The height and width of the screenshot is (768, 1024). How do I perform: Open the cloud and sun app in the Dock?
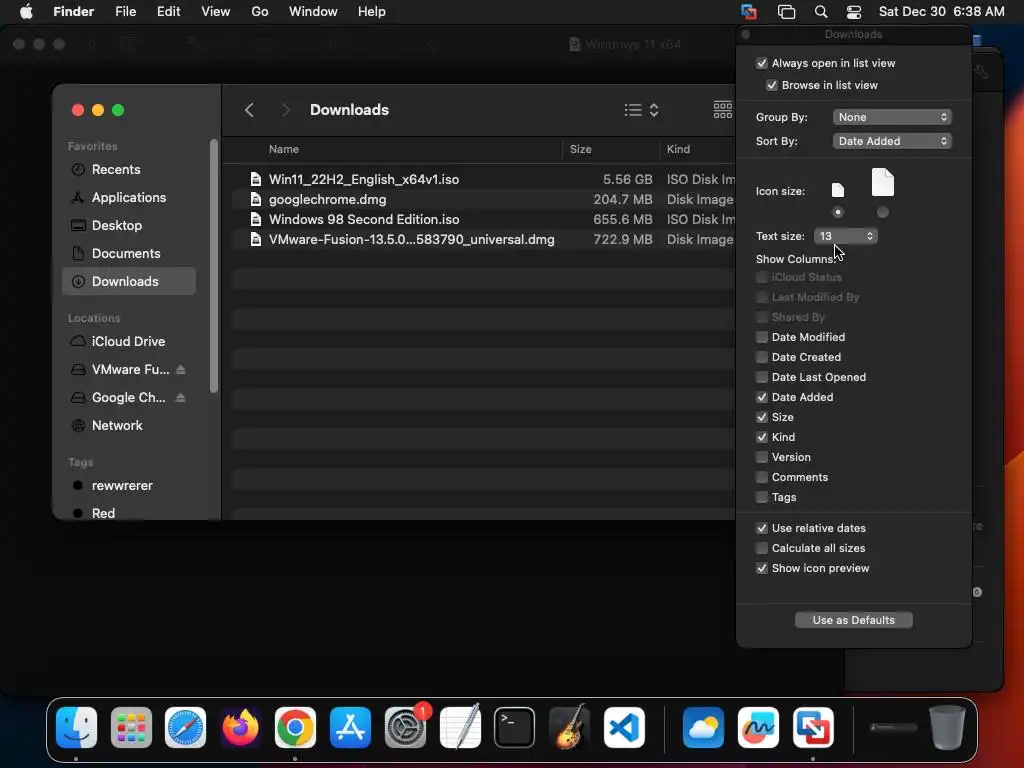click(703, 727)
